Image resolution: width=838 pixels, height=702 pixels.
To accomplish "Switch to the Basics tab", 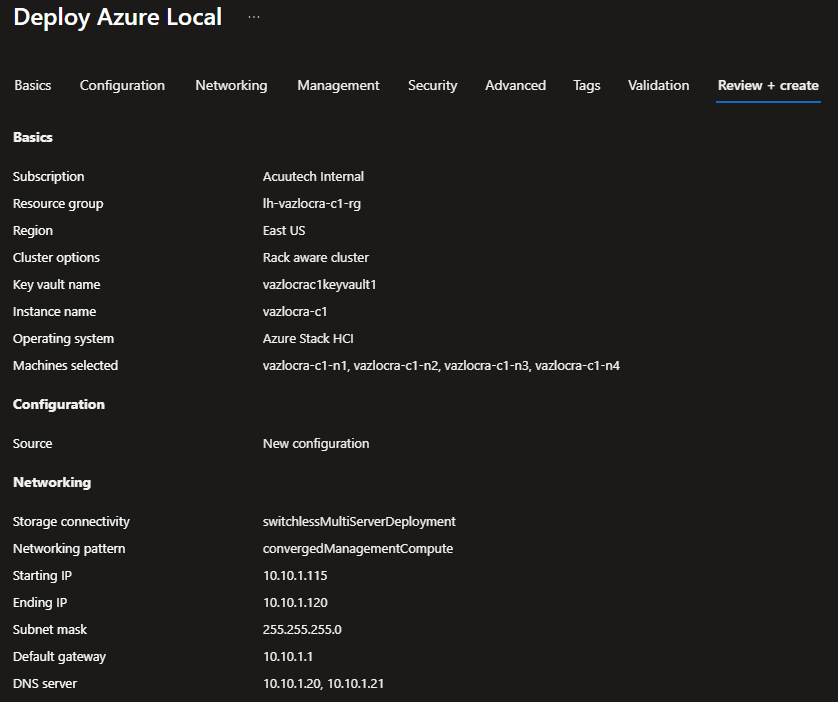I will [33, 85].
